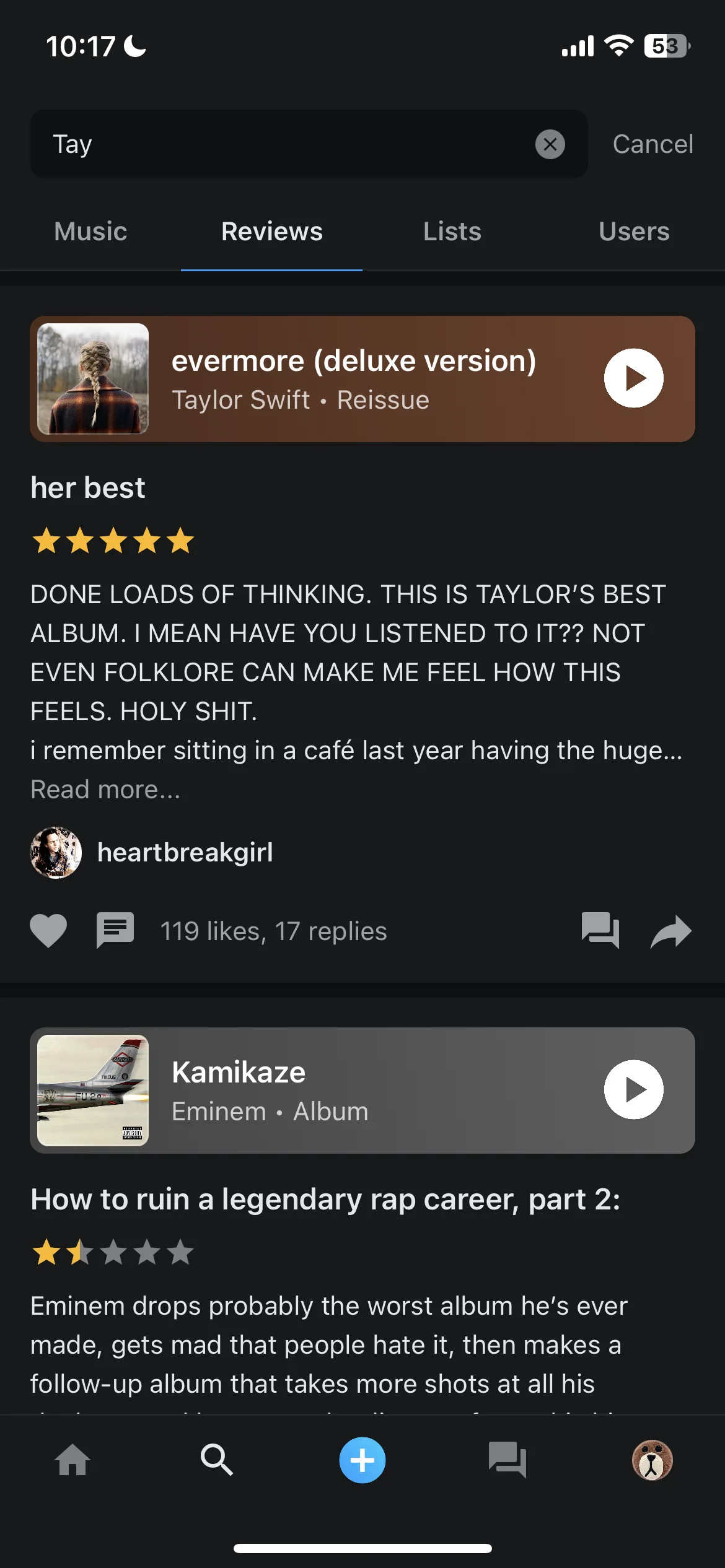Expand review with Read more link
This screenshot has height=1568, width=725.
(x=105, y=790)
